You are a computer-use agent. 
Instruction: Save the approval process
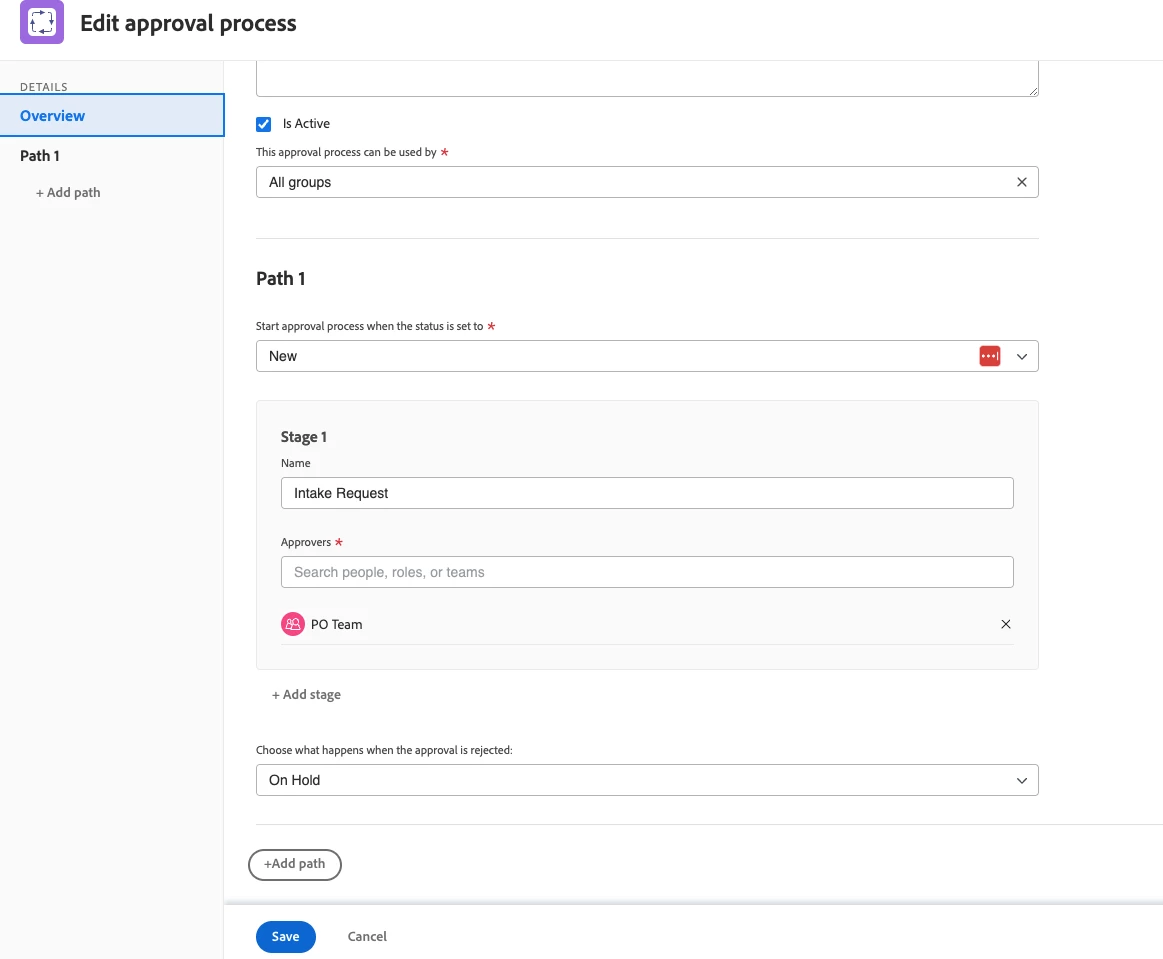pyautogui.click(x=285, y=936)
